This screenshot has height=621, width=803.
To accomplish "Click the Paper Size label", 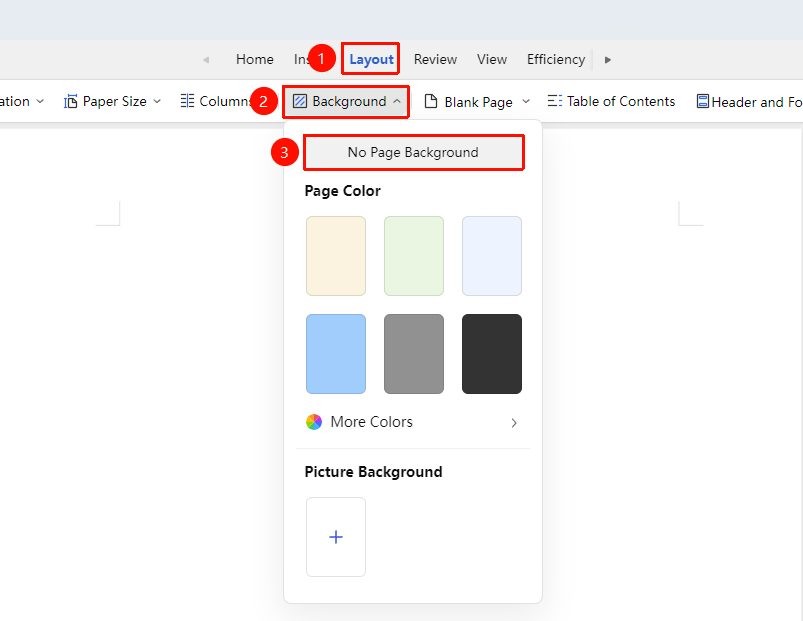I will (115, 101).
